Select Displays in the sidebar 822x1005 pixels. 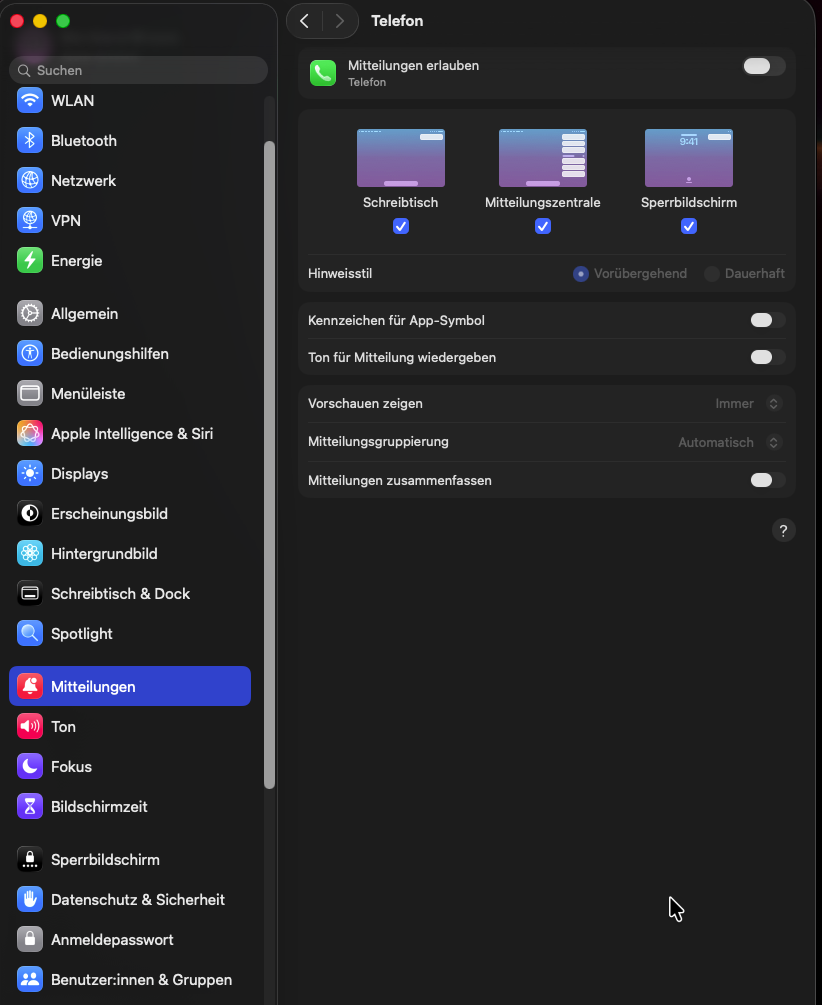(130, 474)
